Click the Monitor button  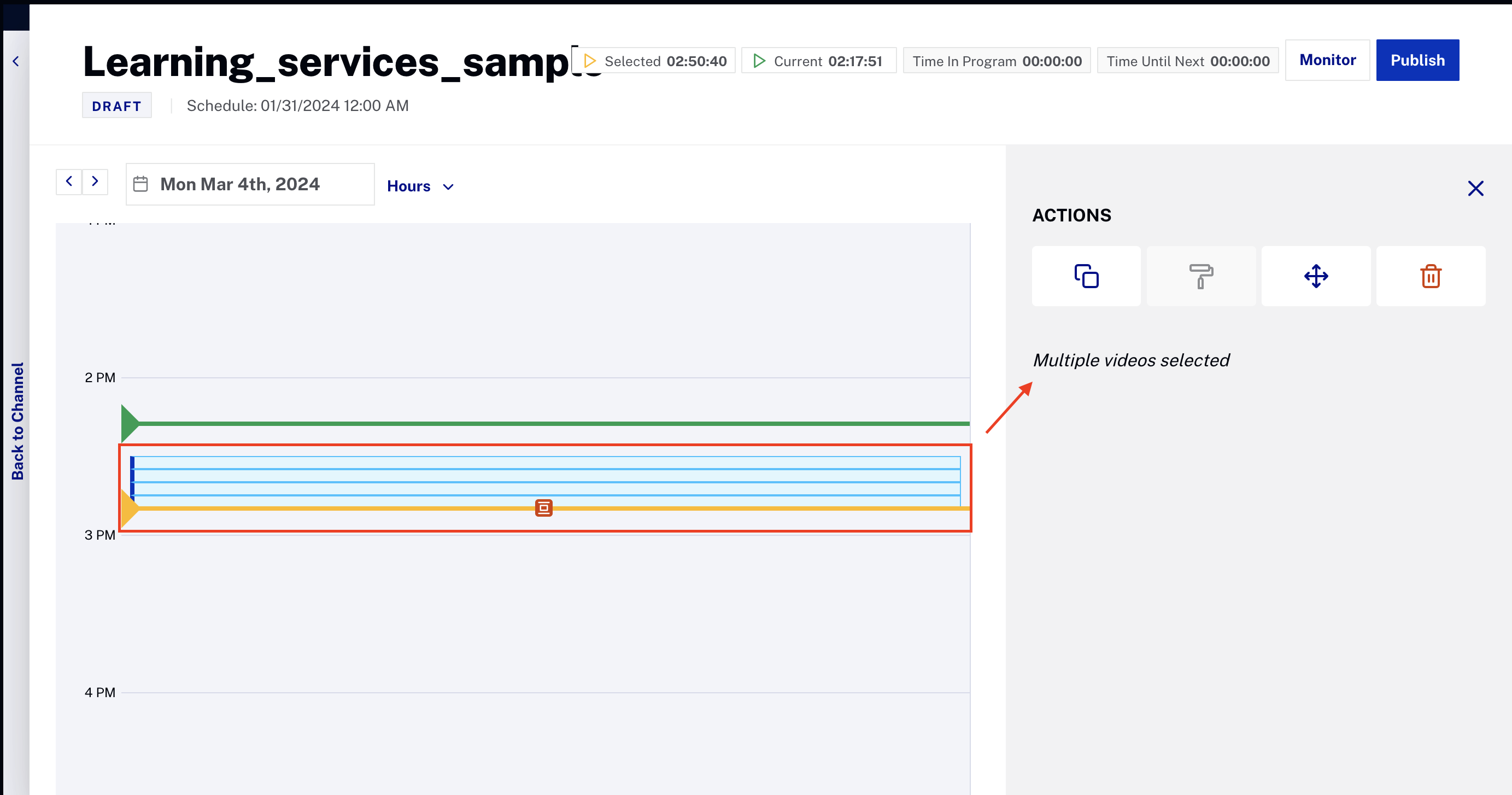1327,61
